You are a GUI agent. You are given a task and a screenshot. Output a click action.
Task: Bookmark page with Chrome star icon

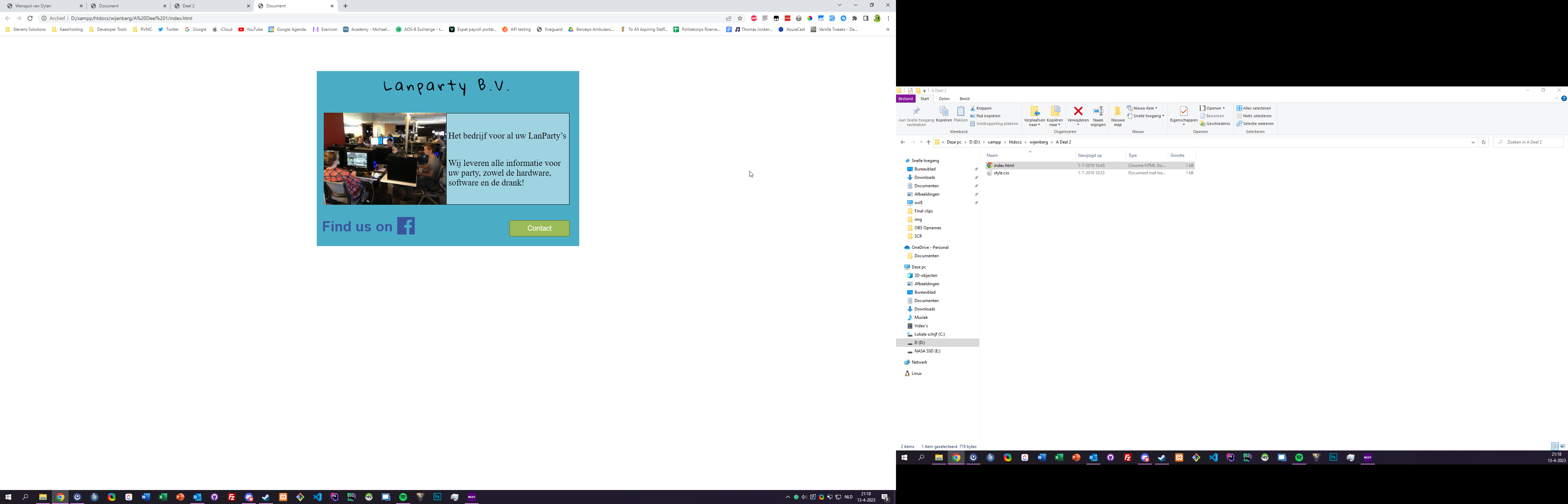pos(740,18)
